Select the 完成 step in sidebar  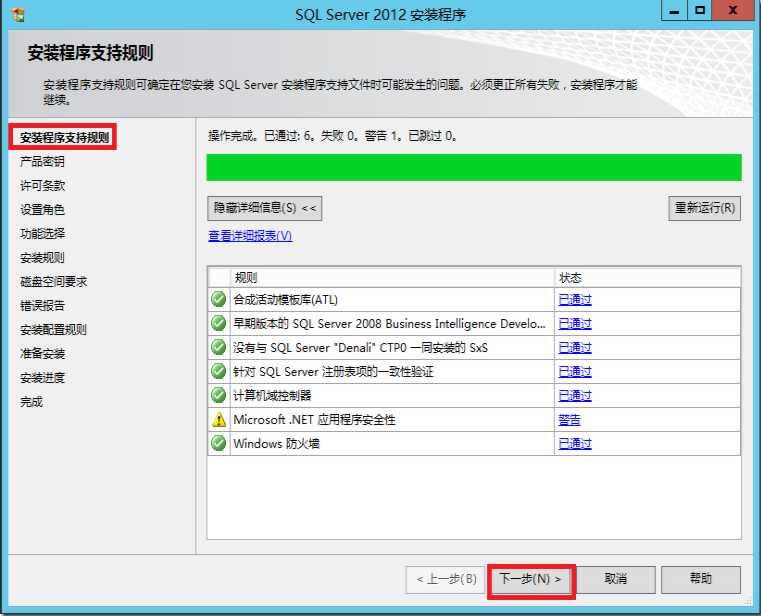coord(31,402)
